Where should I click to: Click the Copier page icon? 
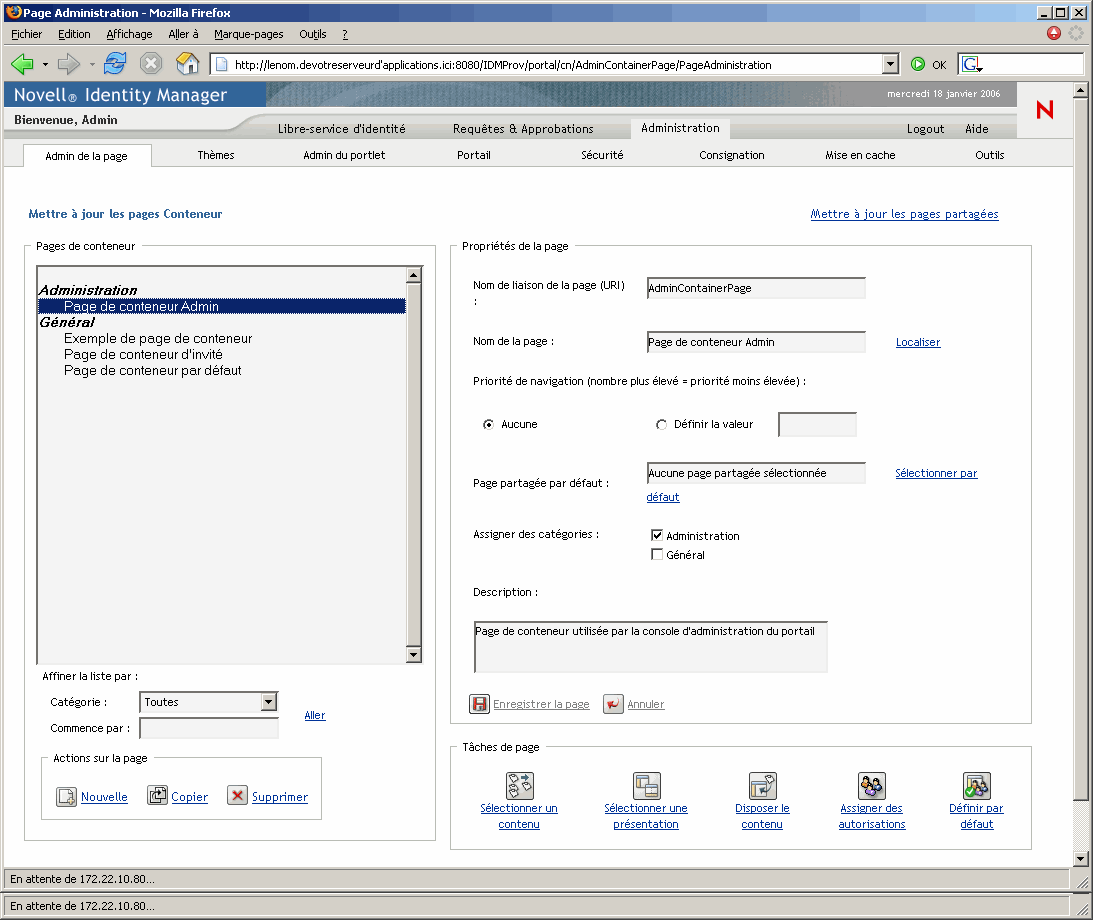point(157,795)
